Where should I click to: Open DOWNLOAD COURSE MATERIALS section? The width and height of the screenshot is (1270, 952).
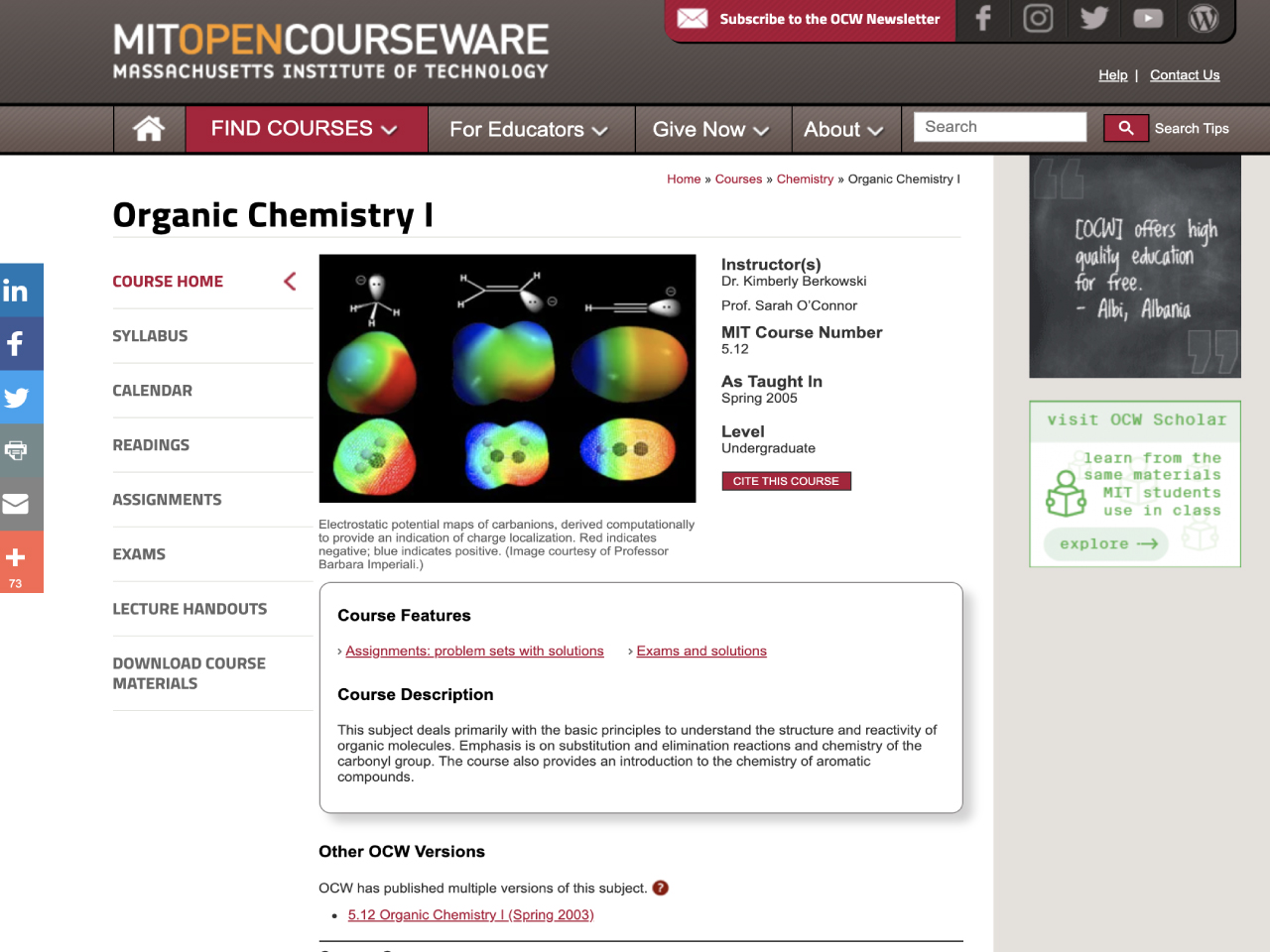click(x=189, y=673)
